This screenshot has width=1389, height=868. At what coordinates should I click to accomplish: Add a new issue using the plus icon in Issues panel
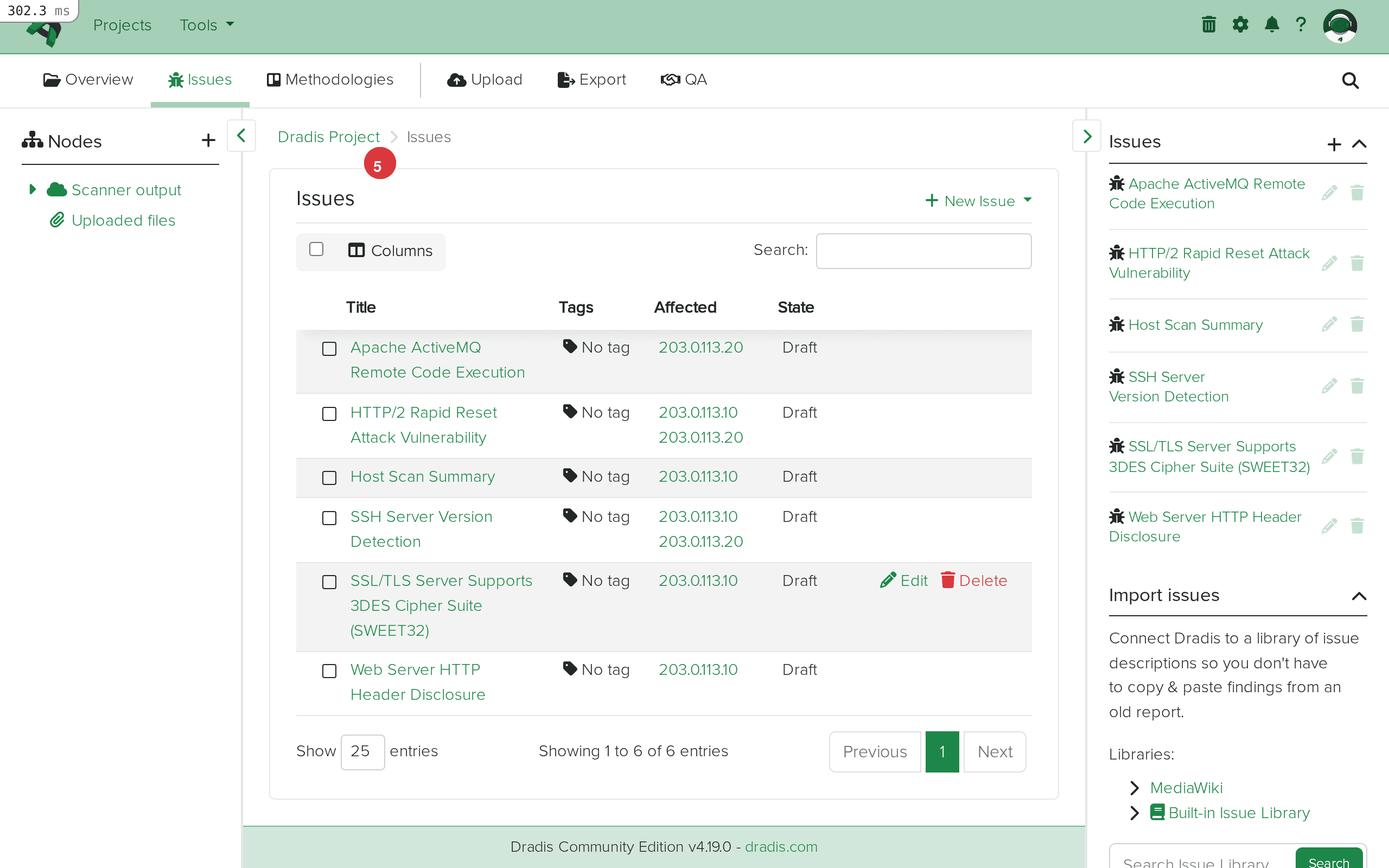(1334, 144)
